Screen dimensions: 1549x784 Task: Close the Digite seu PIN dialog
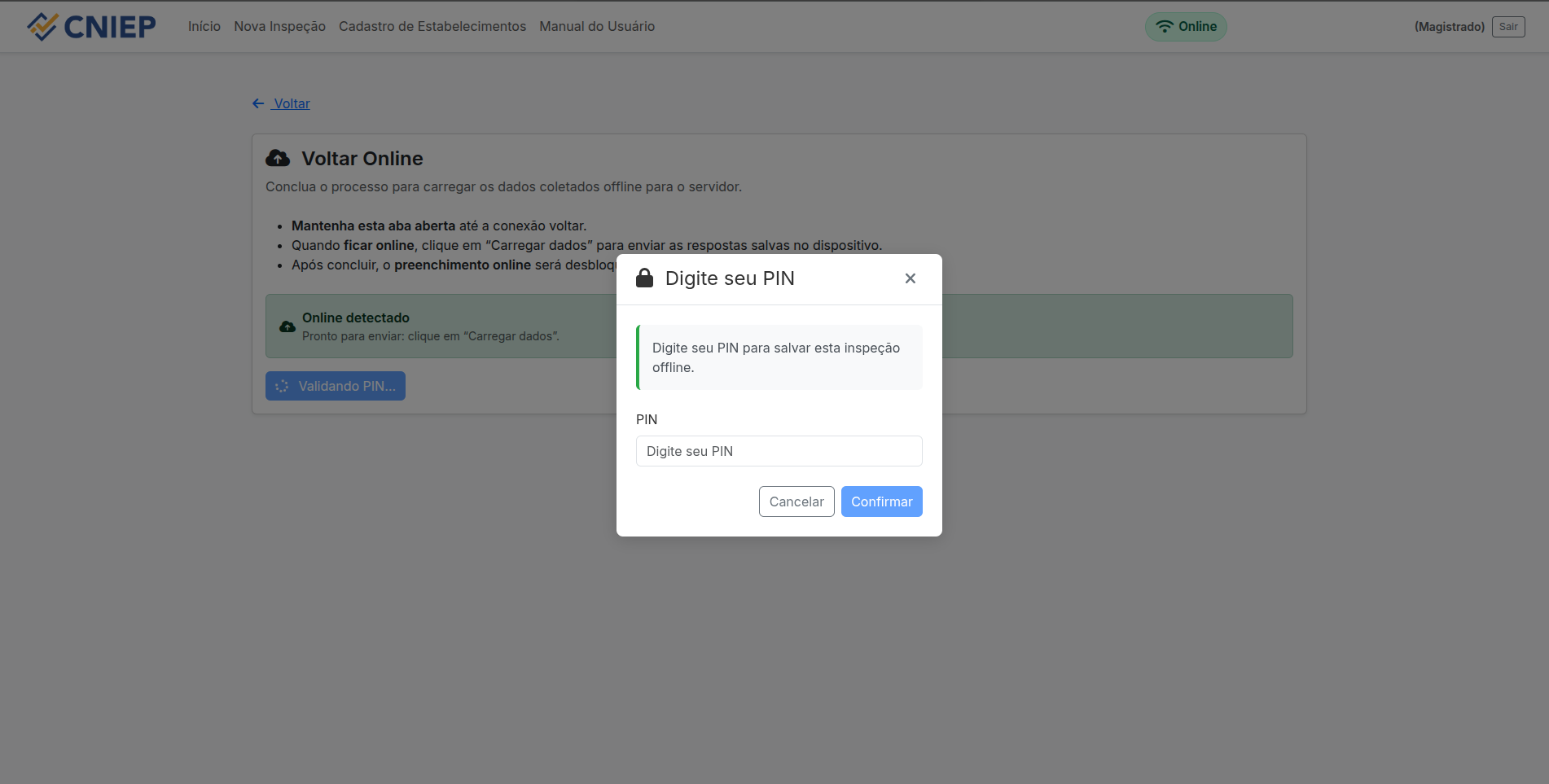click(x=910, y=278)
